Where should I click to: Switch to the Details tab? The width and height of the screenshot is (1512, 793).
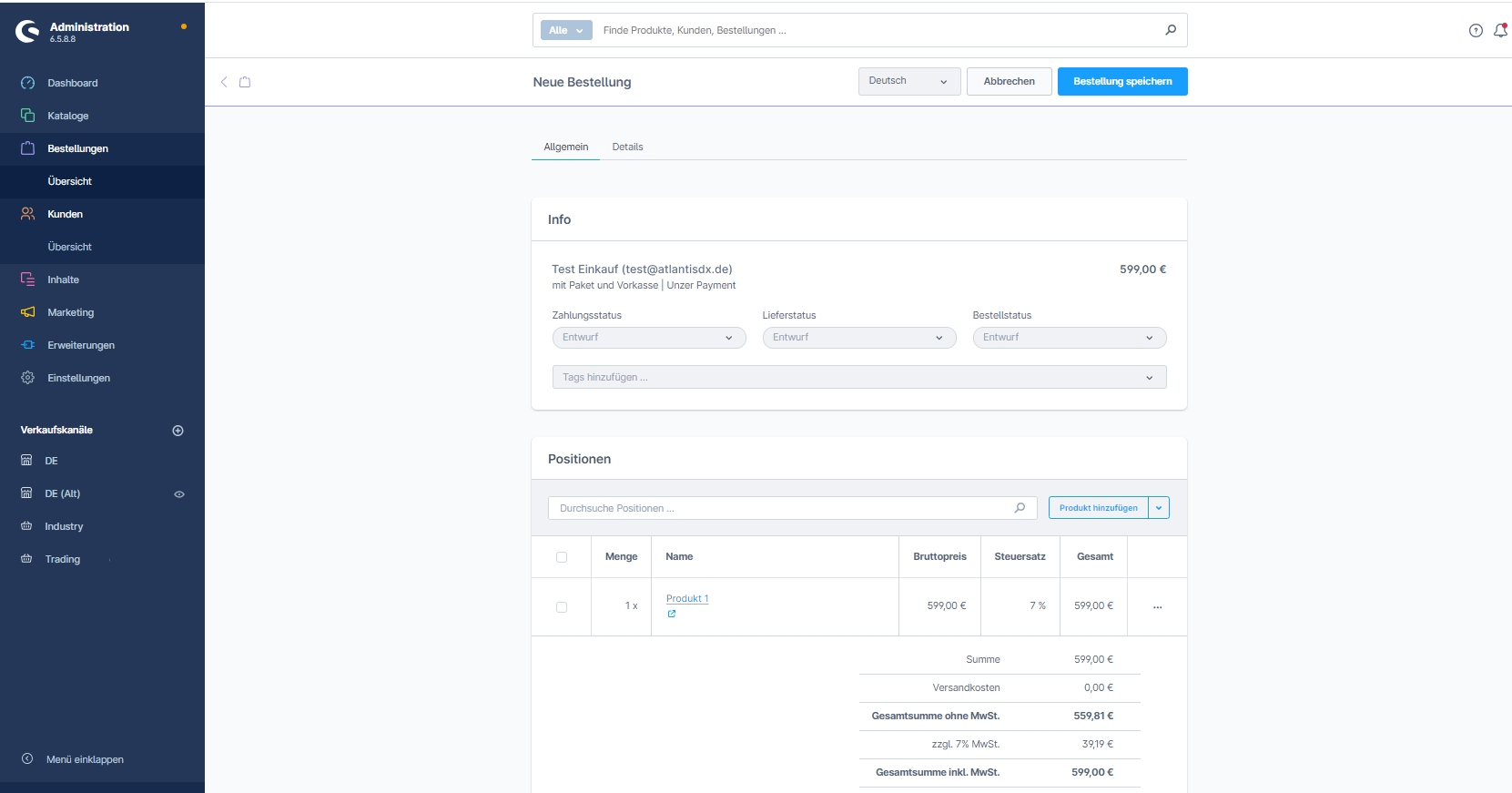coord(627,147)
